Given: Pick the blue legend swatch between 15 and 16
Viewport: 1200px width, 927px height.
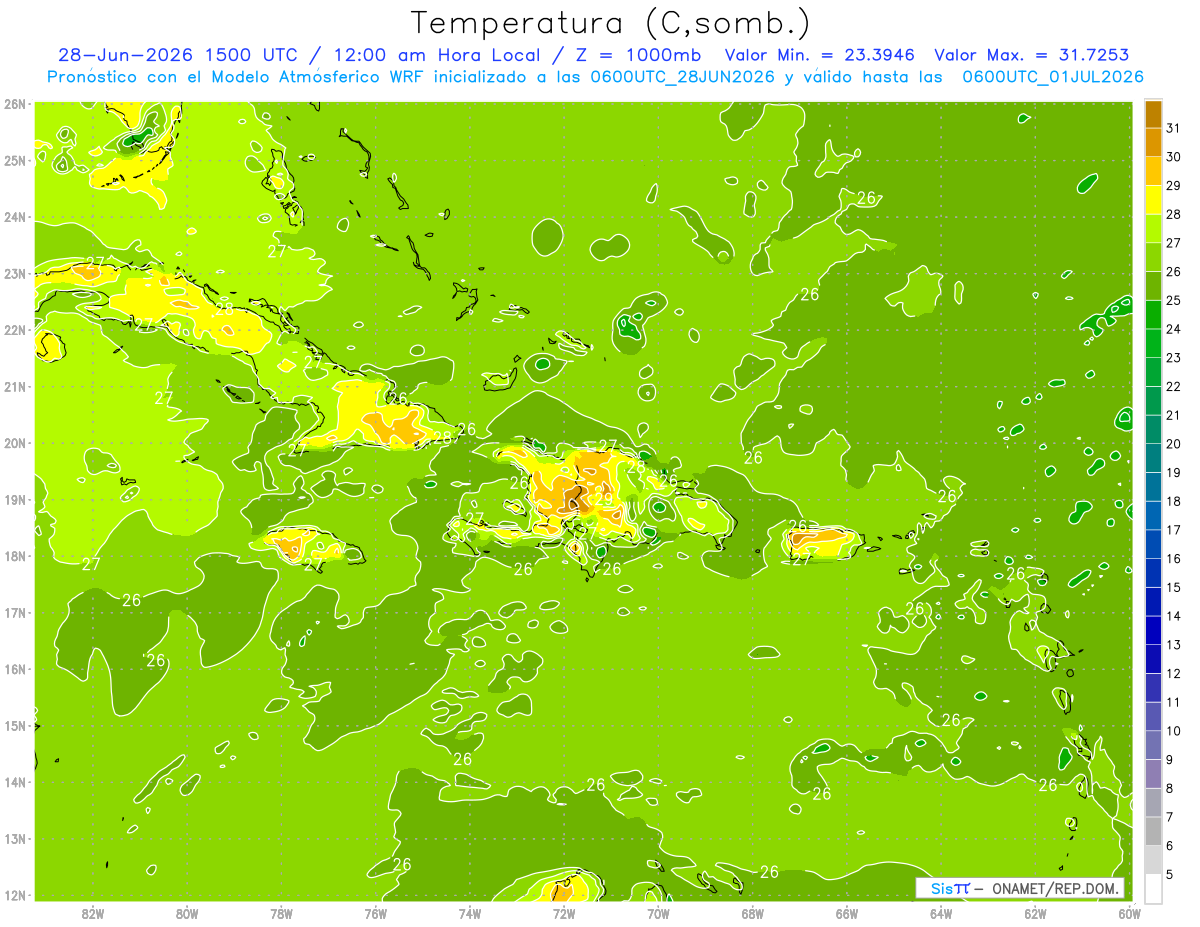Looking at the screenshot, I should [x=1153, y=574].
